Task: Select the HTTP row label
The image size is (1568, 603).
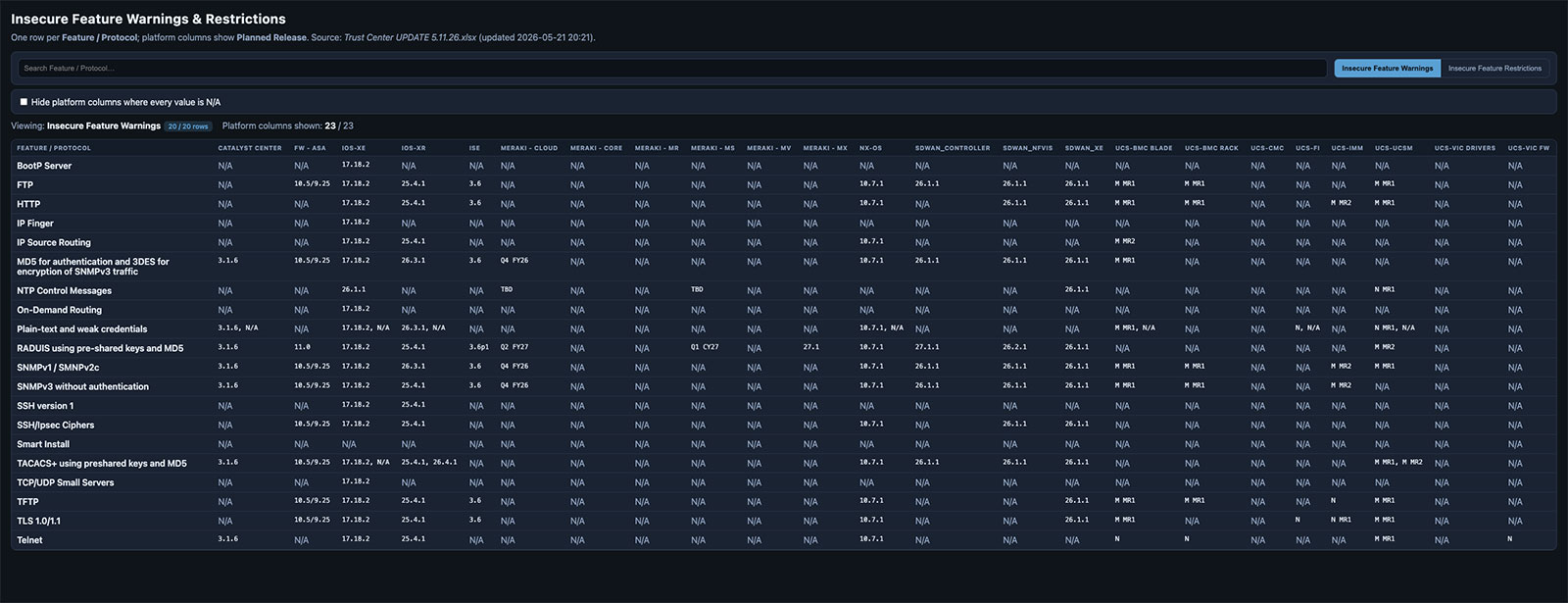Action: click(28, 204)
